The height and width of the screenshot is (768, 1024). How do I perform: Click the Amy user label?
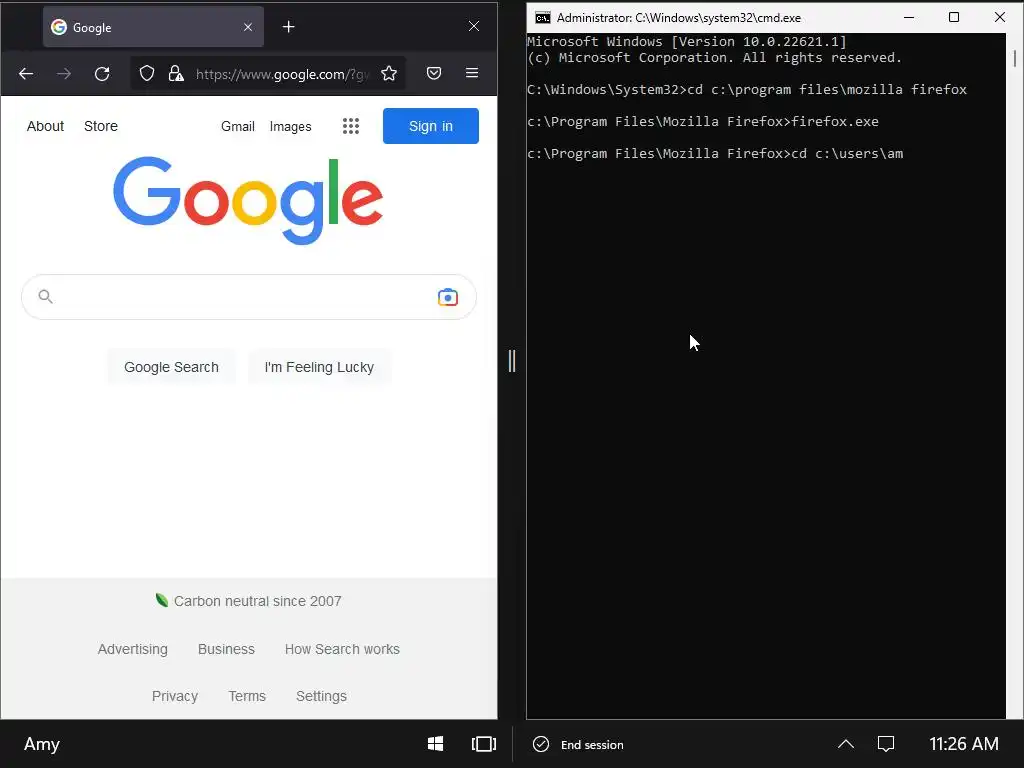(42, 744)
